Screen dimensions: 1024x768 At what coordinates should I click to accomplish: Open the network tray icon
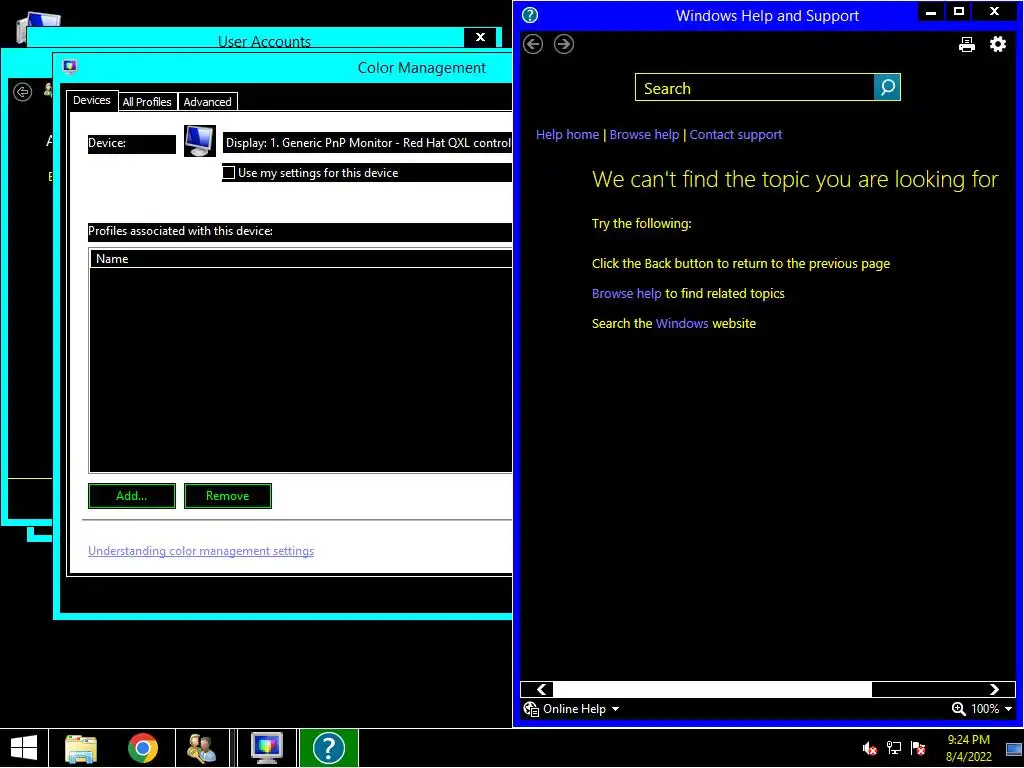pos(893,748)
